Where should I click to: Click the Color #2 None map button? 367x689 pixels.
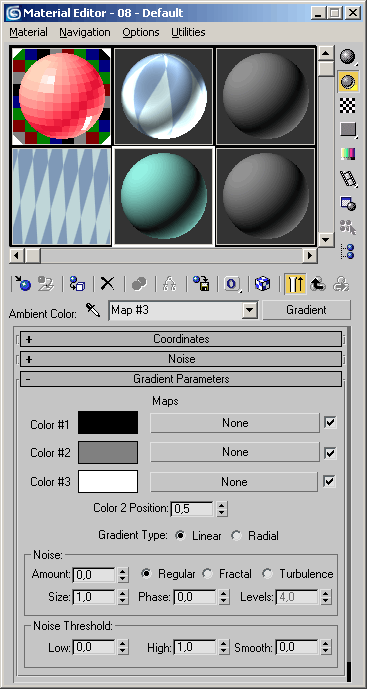[235, 452]
